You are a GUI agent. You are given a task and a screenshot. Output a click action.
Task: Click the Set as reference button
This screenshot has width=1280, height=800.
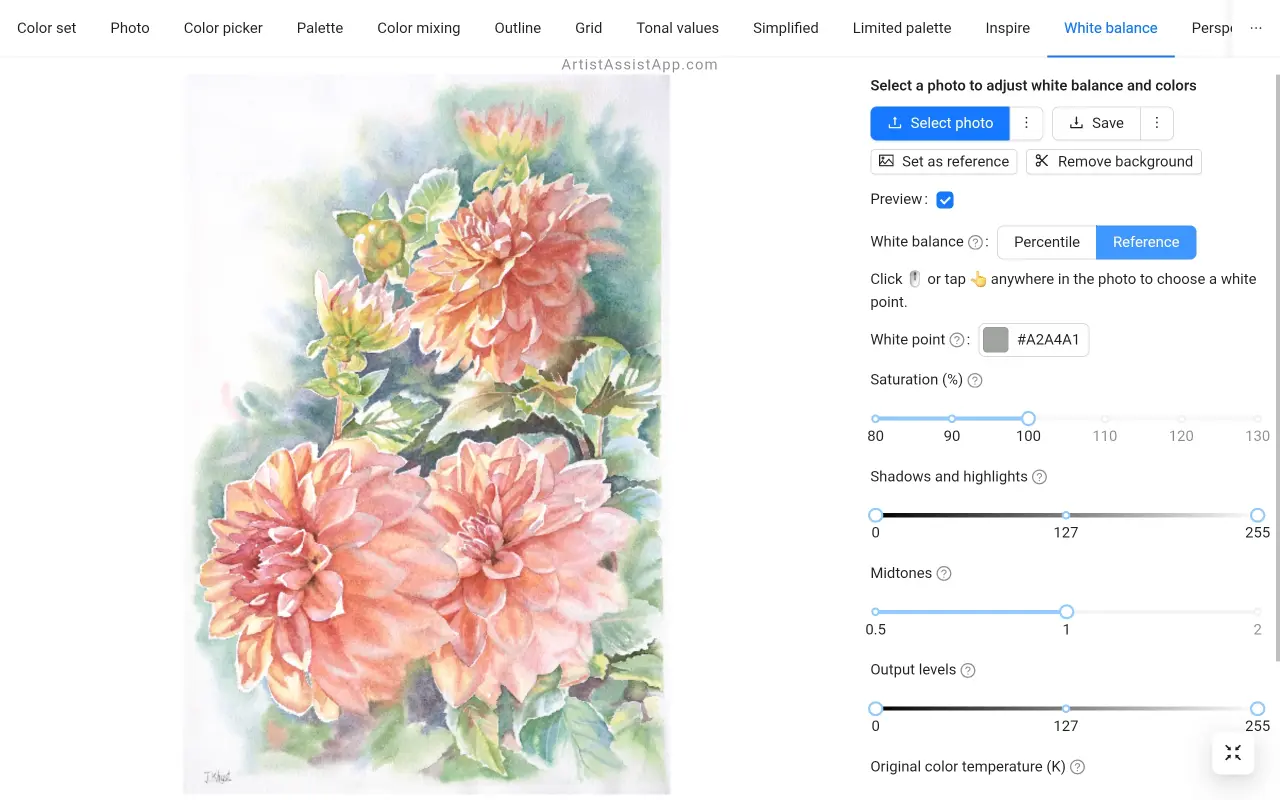(943, 162)
